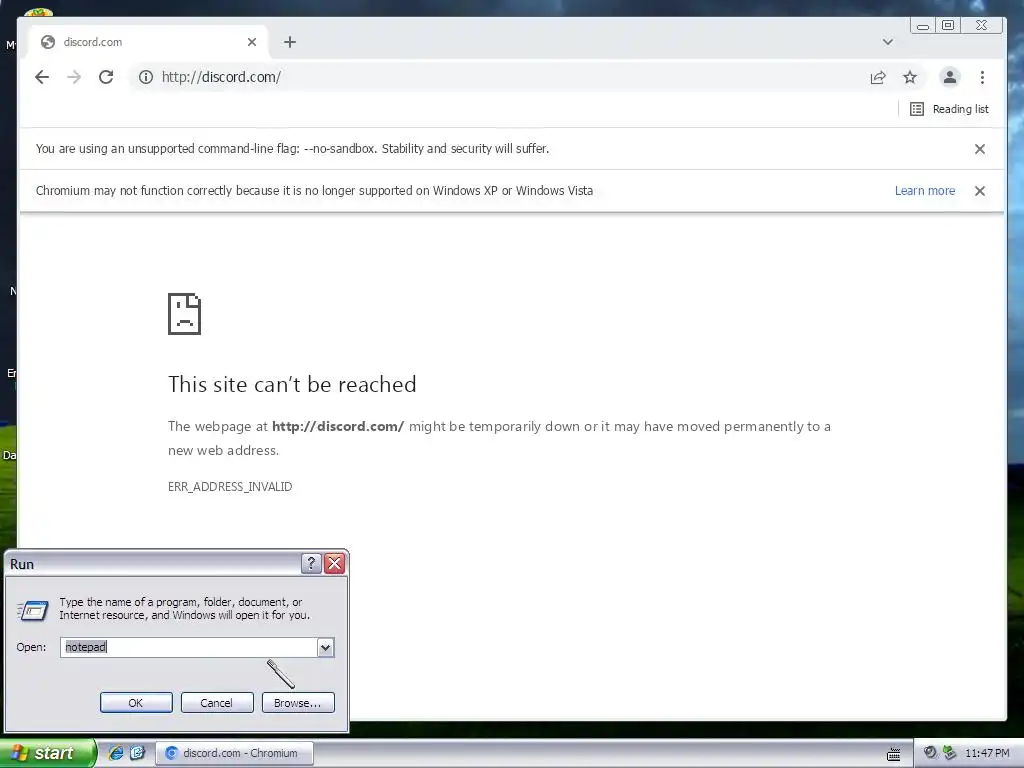Click the Open text field in Run
The height and width of the screenshot is (768, 1024).
189,647
